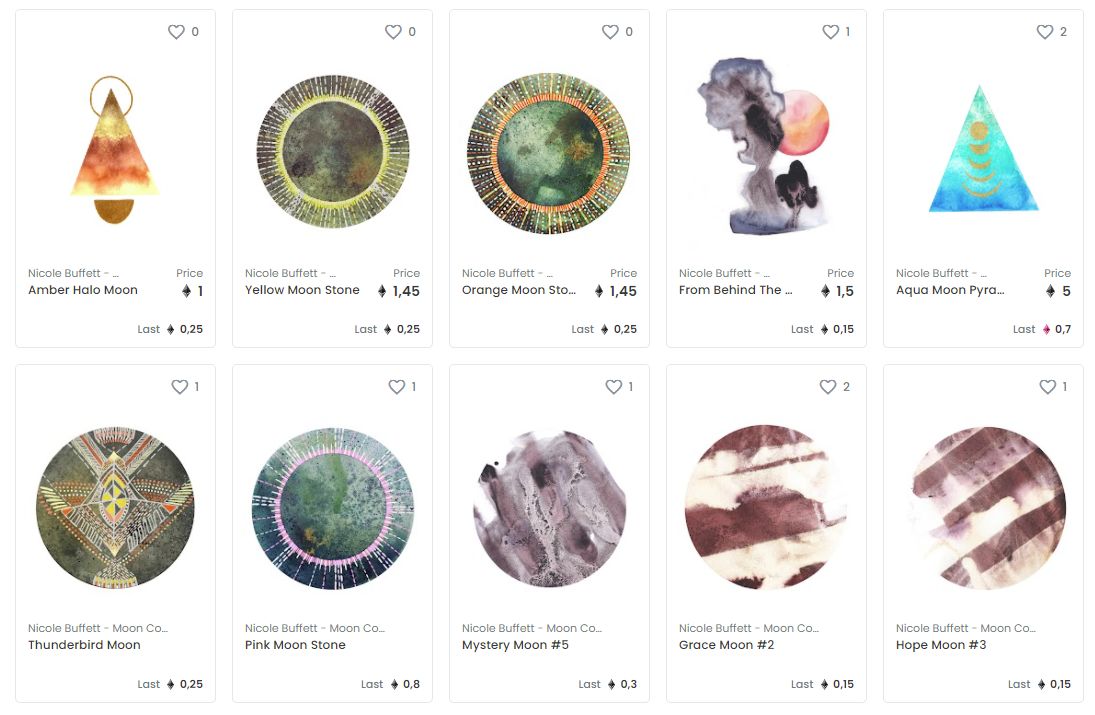Open the Grace Moon #2 title link
The width and height of the screenshot is (1095, 715).
click(x=726, y=644)
